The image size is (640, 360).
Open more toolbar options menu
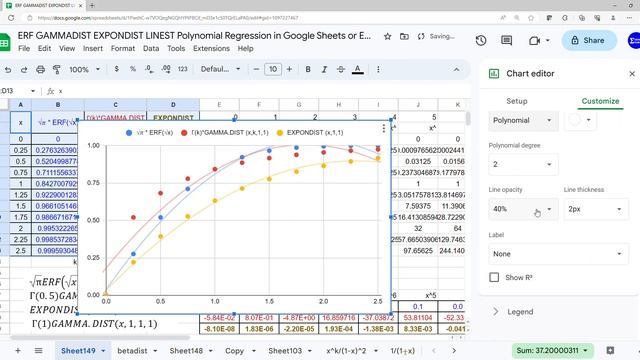click(378, 69)
